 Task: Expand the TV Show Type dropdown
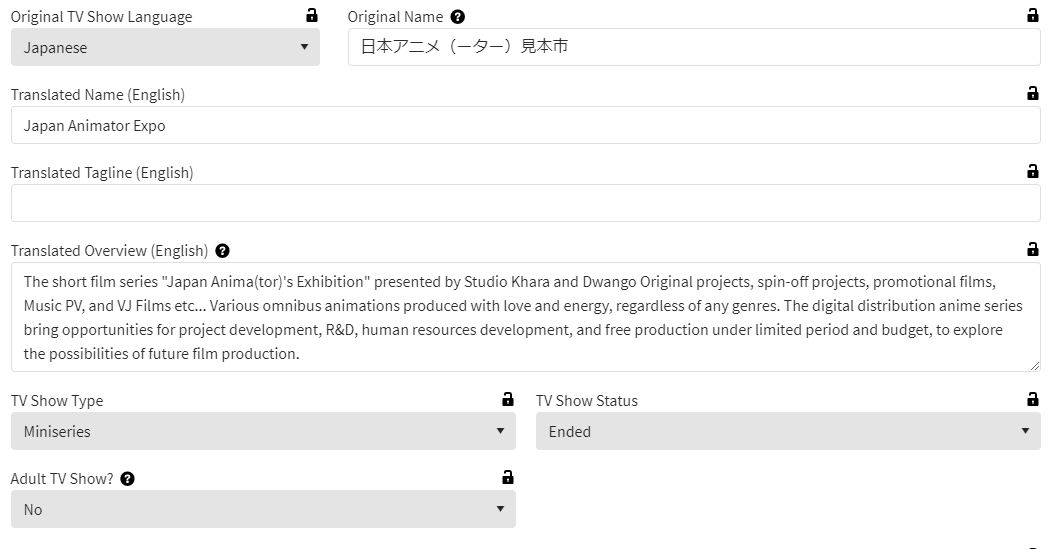point(263,431)
